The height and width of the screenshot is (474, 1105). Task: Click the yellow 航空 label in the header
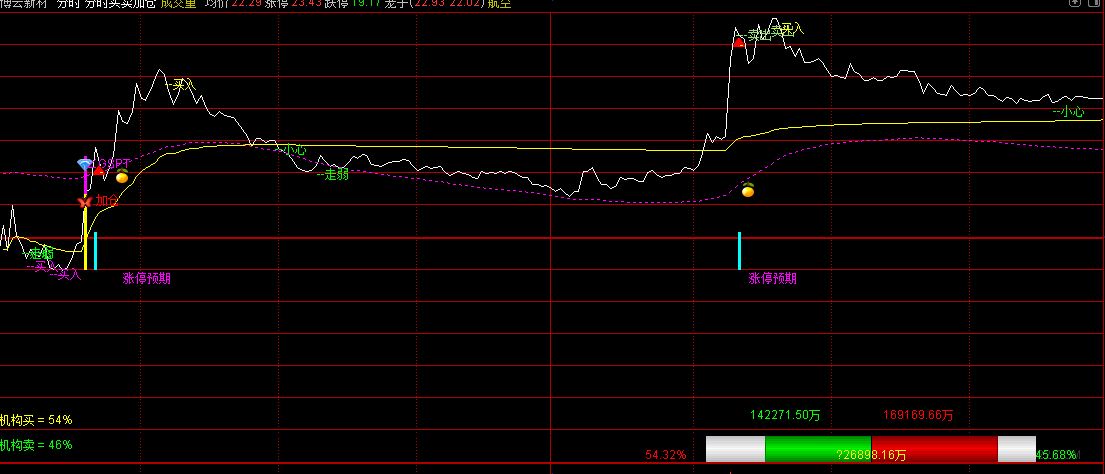point(499,4)
